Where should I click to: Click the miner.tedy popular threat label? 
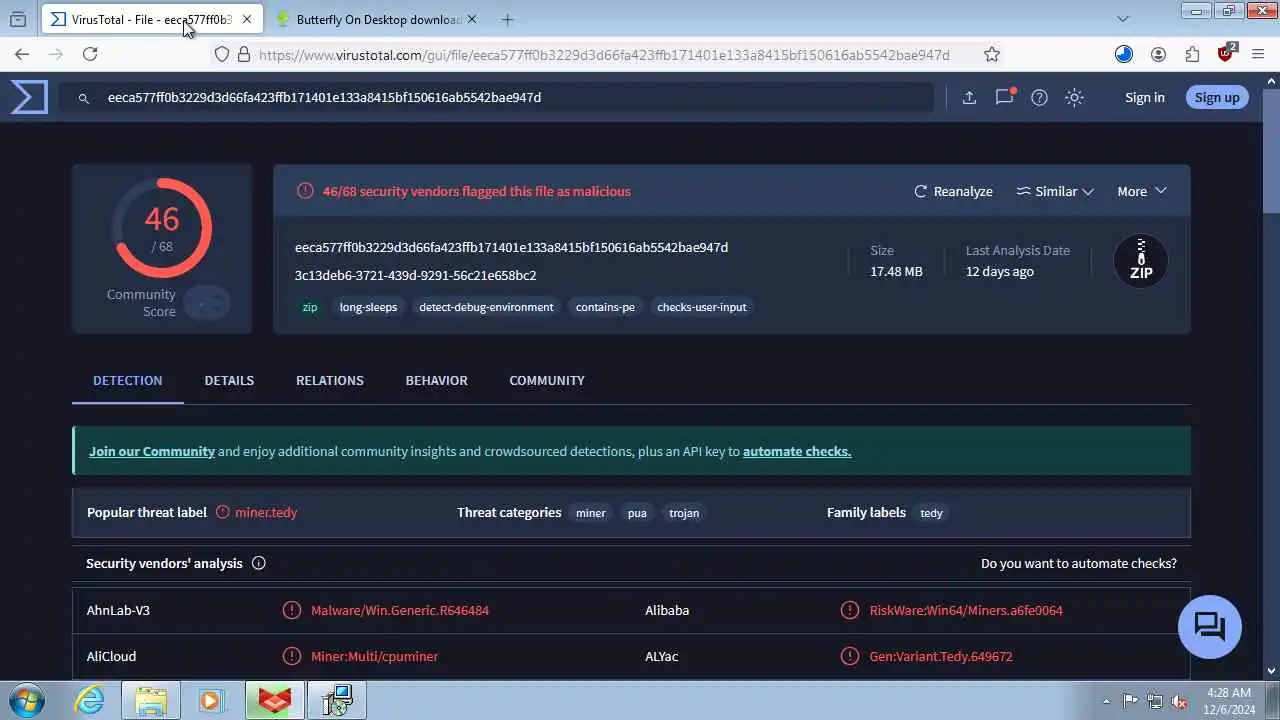(x=266, y=512)
